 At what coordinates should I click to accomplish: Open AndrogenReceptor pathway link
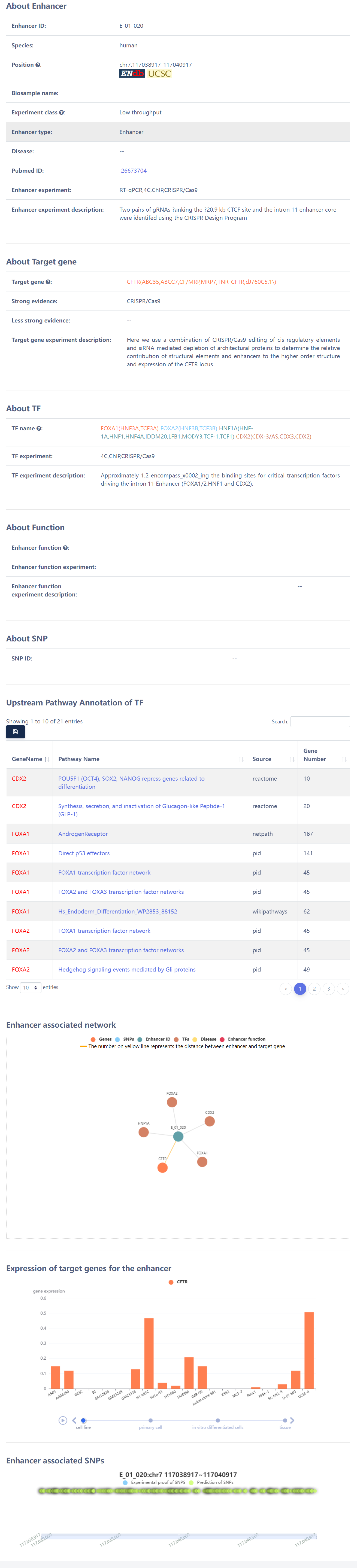coord(83,834)
